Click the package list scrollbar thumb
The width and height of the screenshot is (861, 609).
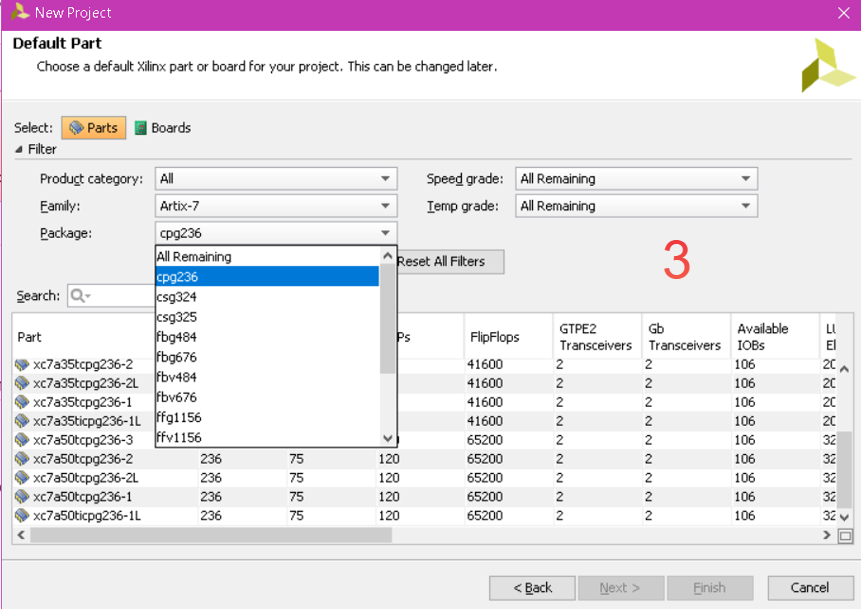tap(388, 319)
